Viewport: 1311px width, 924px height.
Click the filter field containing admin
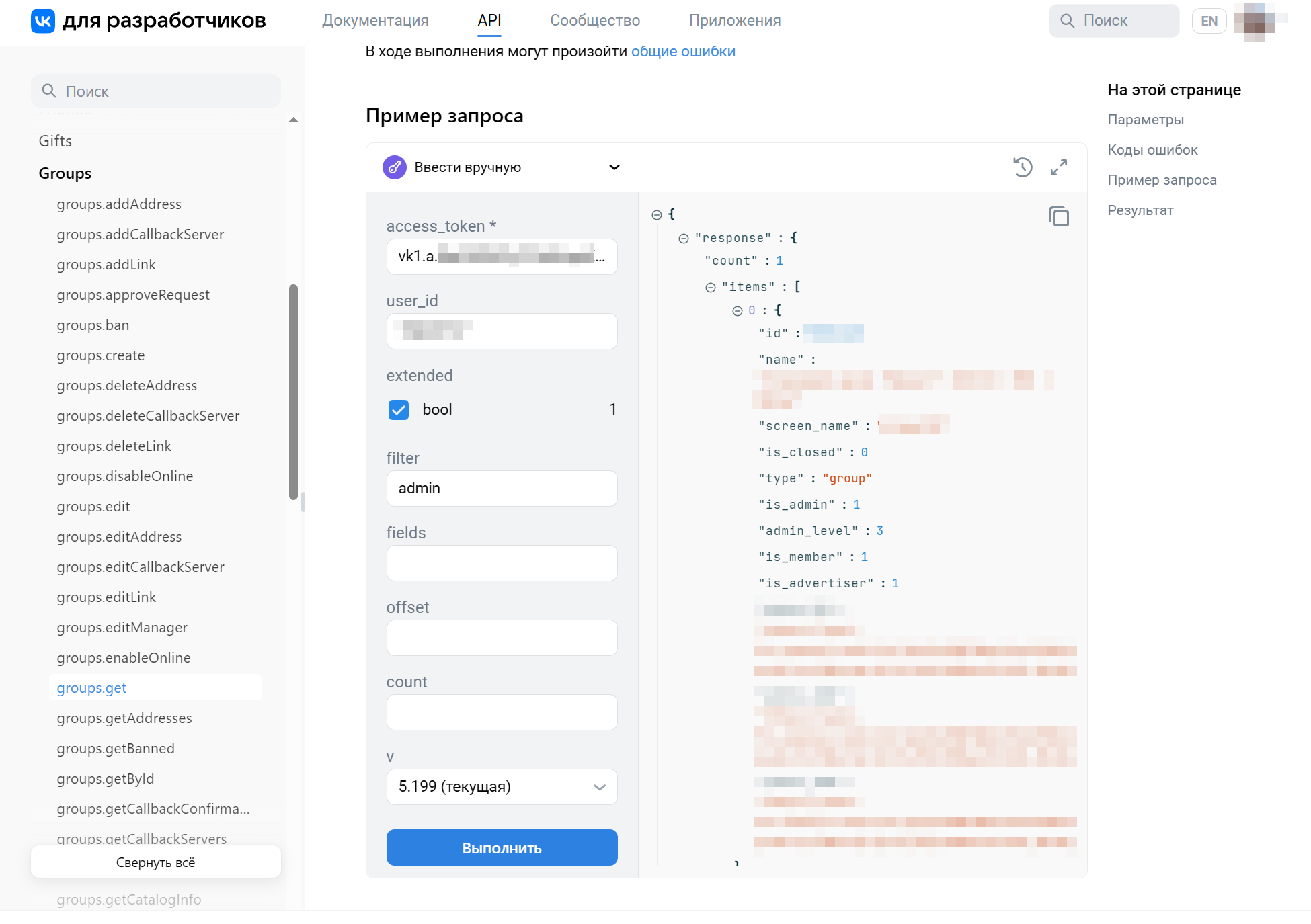point(502,489)
